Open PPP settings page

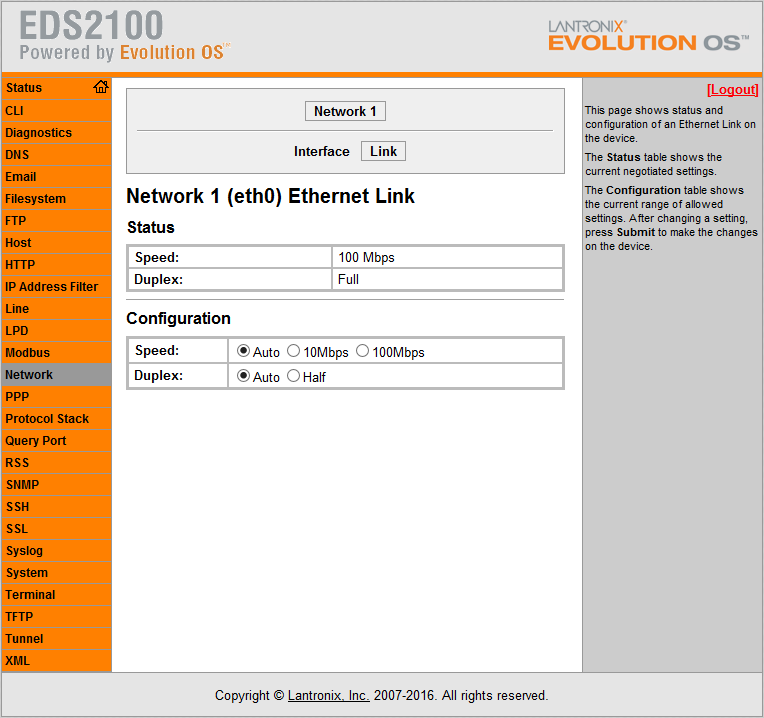57,397
